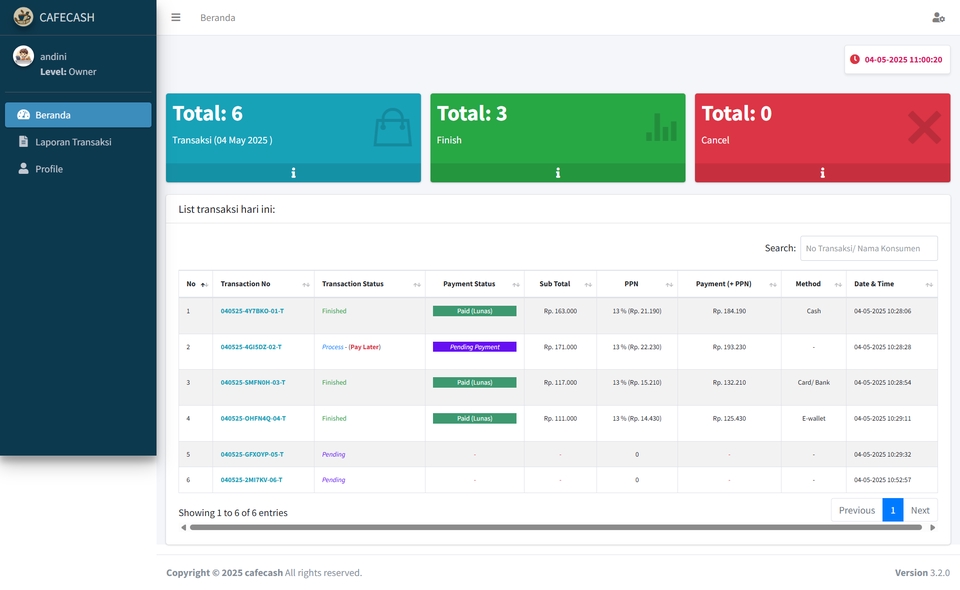Viewport: 960px width, 590px height.
Task: Toggle the sidebar with the hamburger icon
Action: pyautogui.click(x=175, y=17)
